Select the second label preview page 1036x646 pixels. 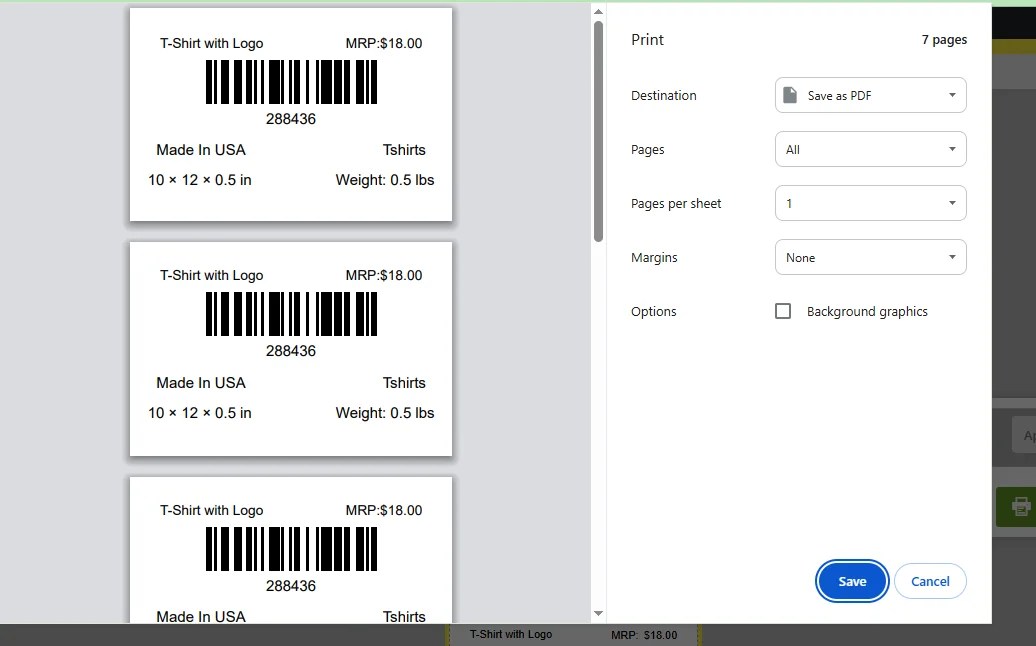click(x=291, y=349)
